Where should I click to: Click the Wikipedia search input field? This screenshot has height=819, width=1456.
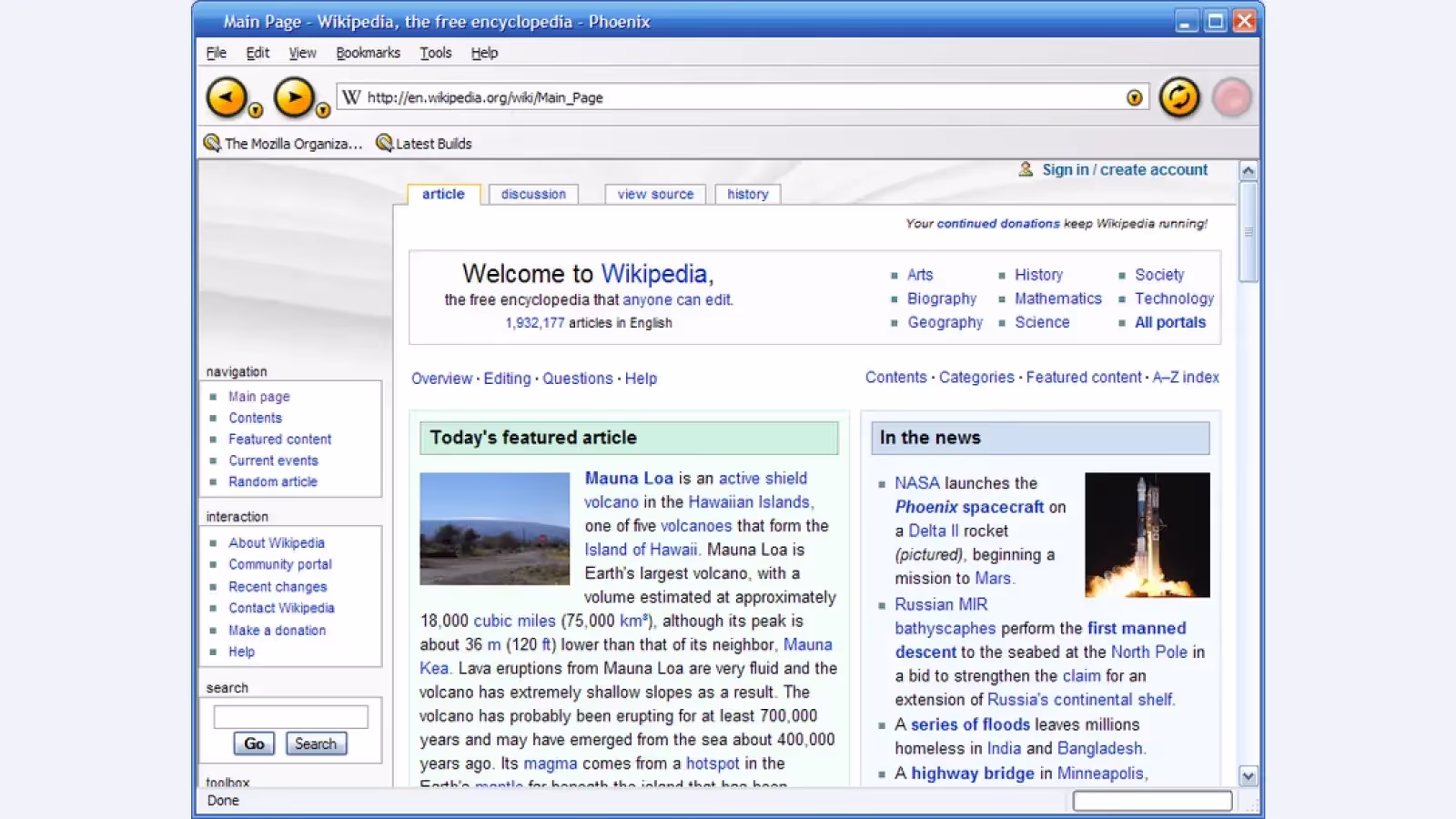coord(290,717)
